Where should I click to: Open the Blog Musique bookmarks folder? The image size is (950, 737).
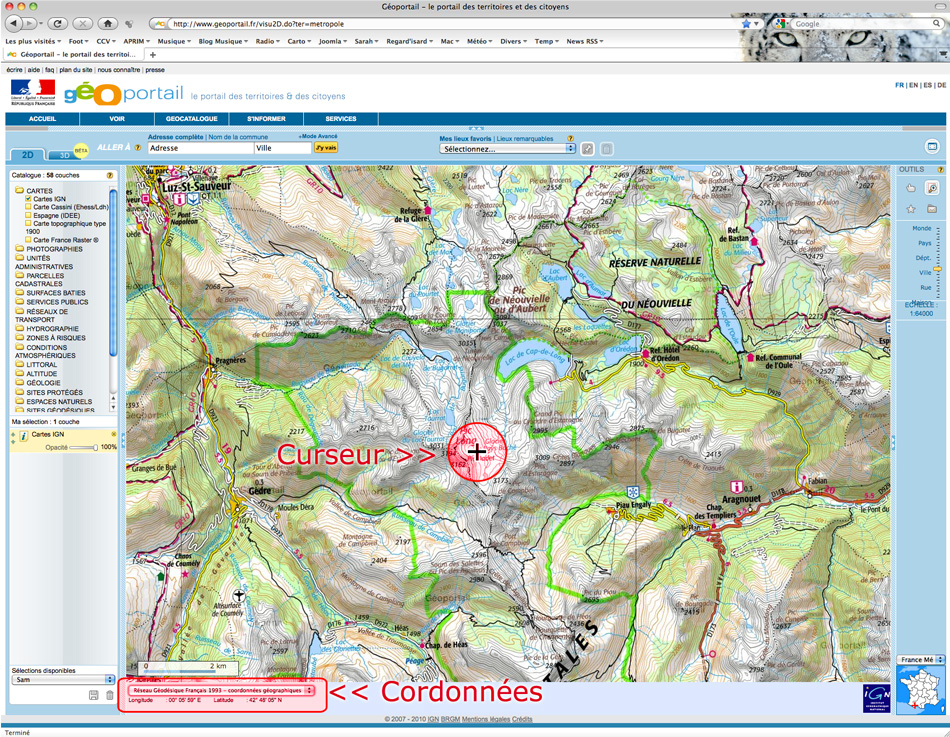223,41
